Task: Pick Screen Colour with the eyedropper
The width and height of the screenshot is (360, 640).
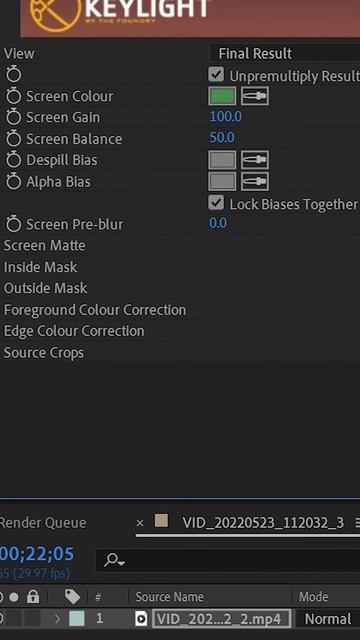Action: 255,96
